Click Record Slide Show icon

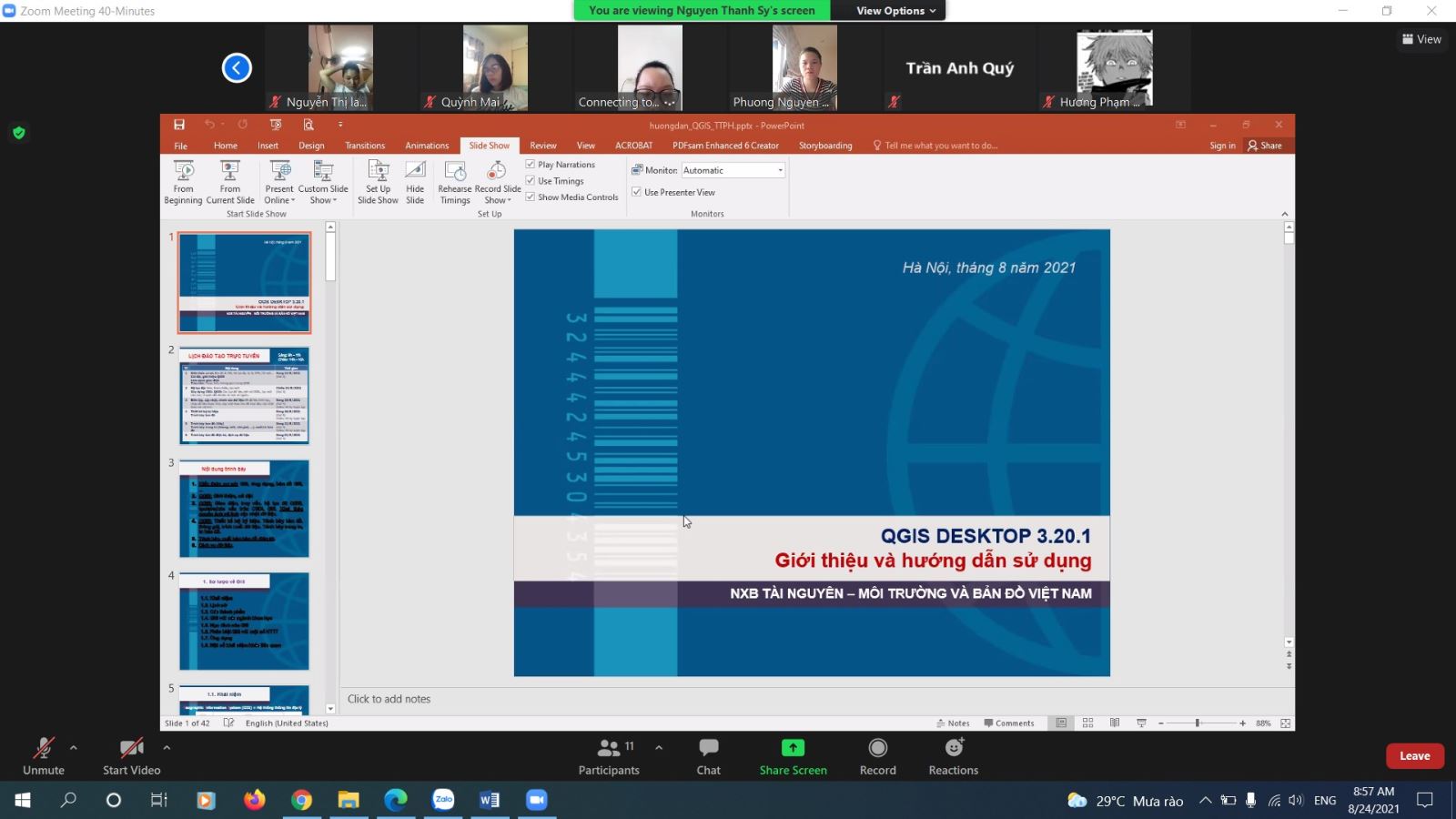[497, 171]
